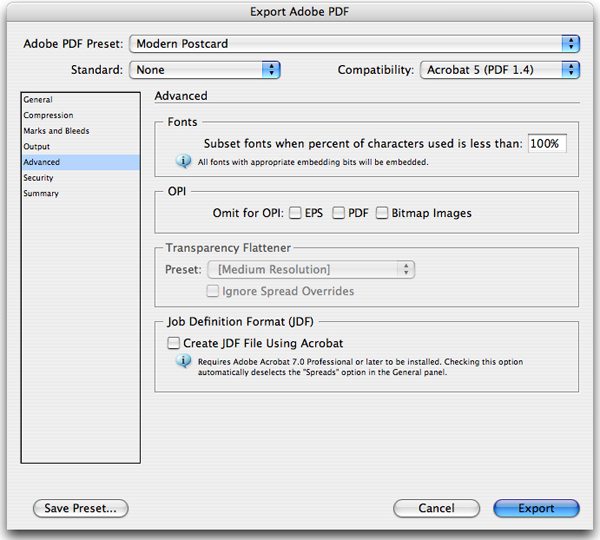The height and width of the screenshot is (540, 600).
Task: Enable Create JDF File Using Acrobat
Action: pyautogui.click(x=173, y=343)
